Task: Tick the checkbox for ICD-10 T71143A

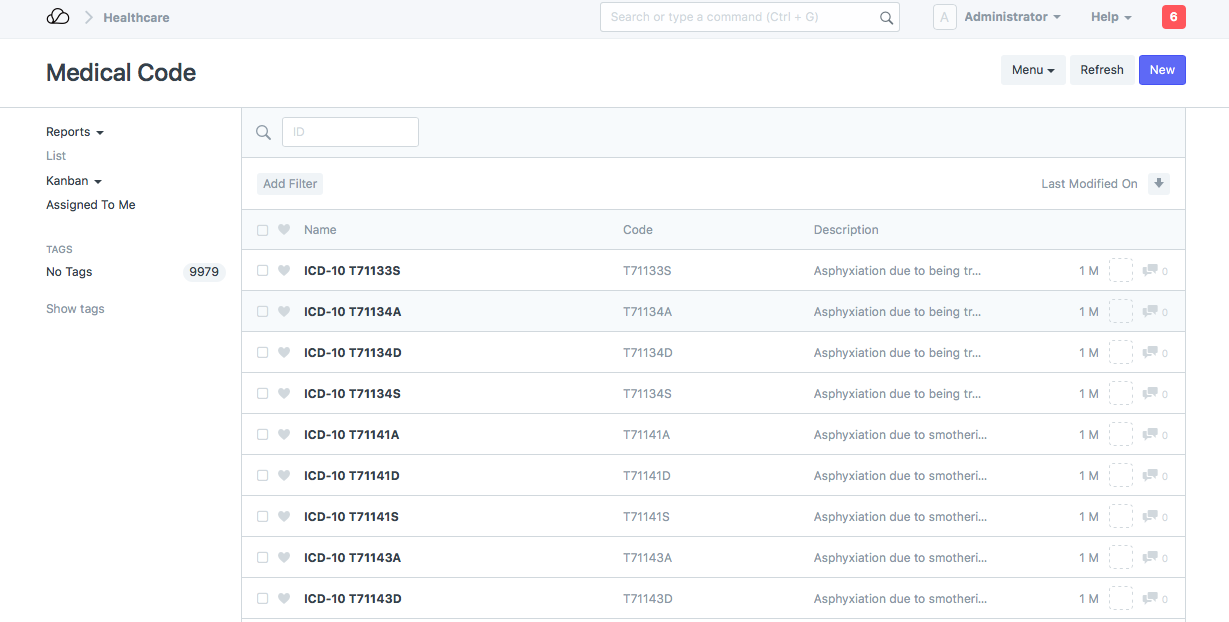Action: [263, 558]
